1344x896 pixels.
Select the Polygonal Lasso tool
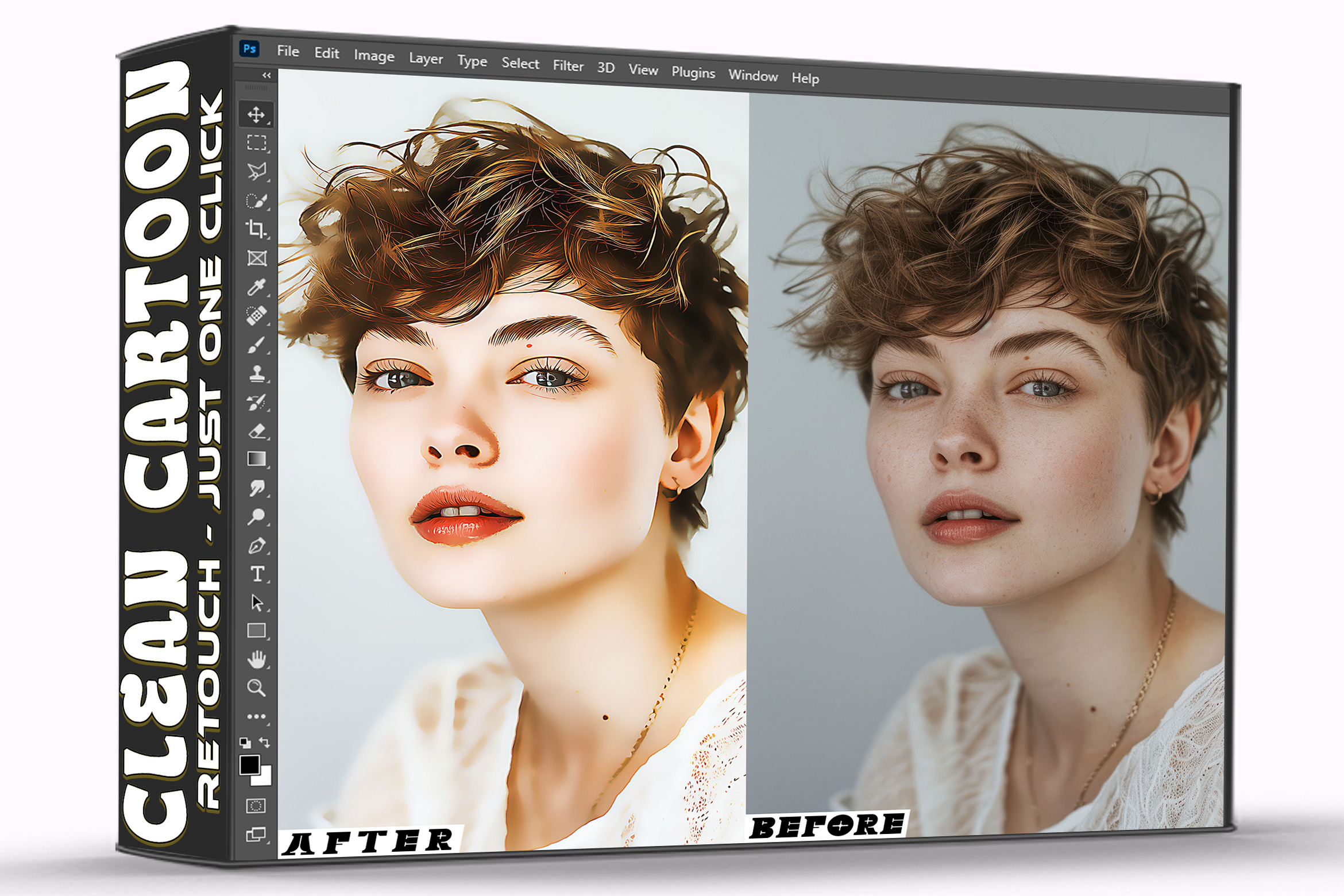tap(256, 171)
